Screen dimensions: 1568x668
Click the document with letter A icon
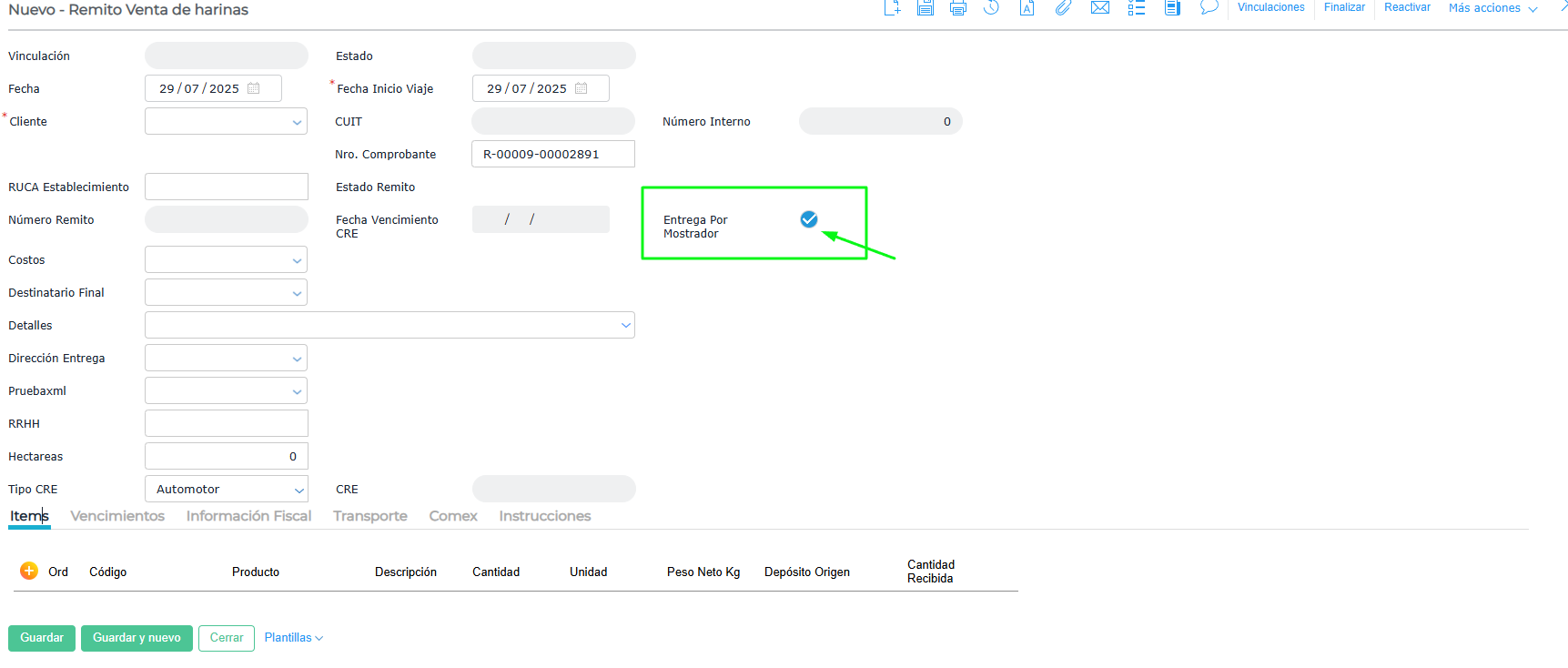tap(1027, 7)
